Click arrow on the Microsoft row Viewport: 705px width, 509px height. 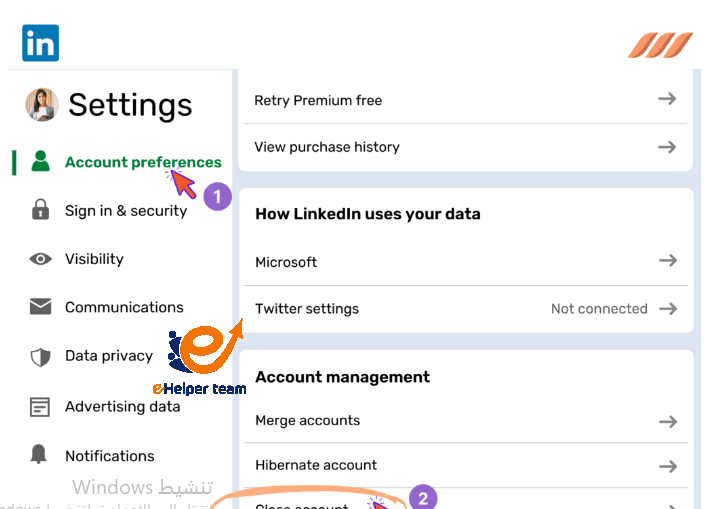[668, 260]
